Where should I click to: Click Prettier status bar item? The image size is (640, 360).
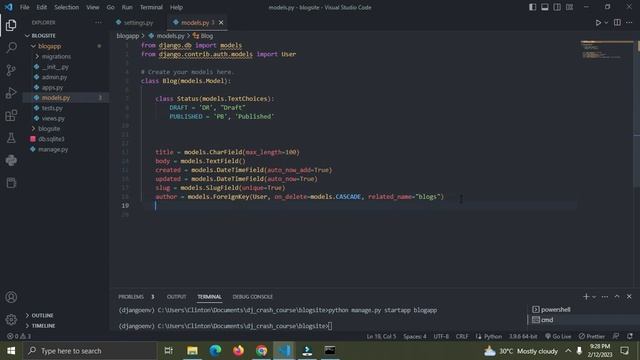tap(591, 336)
